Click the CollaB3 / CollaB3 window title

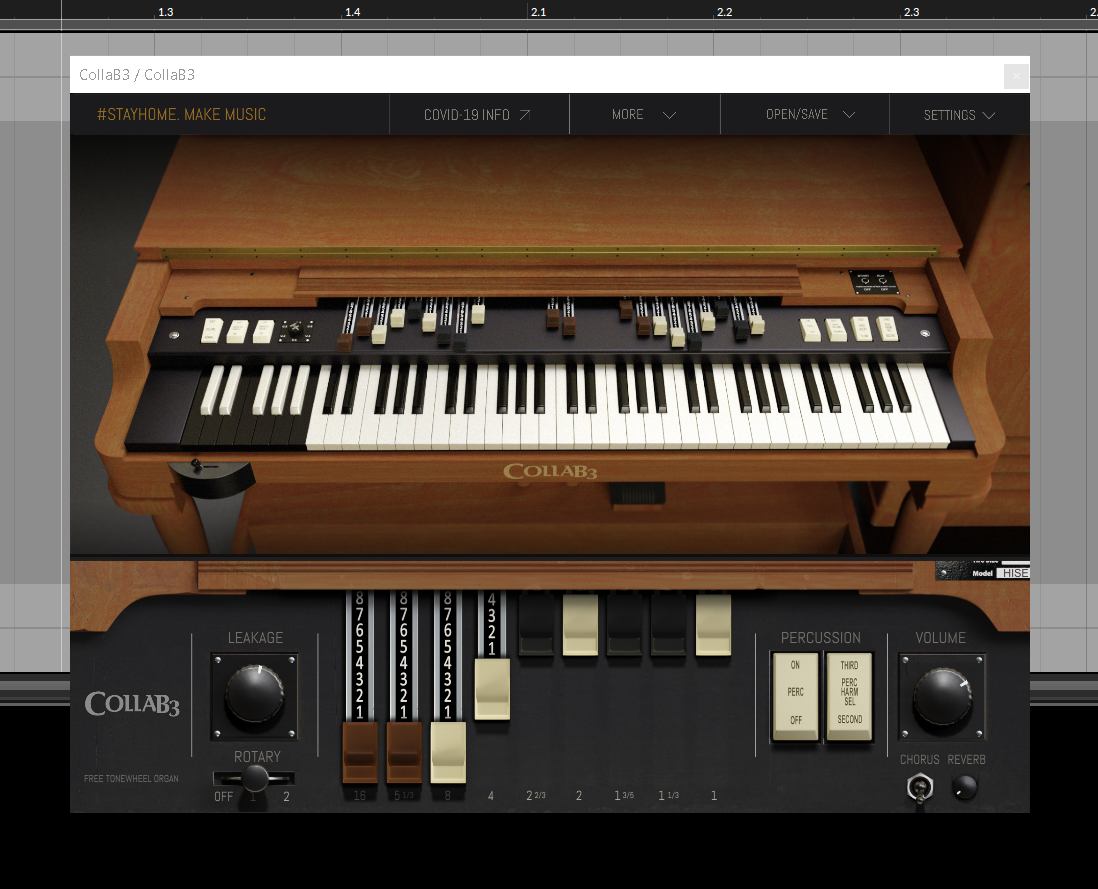click(x=137, y=75)
